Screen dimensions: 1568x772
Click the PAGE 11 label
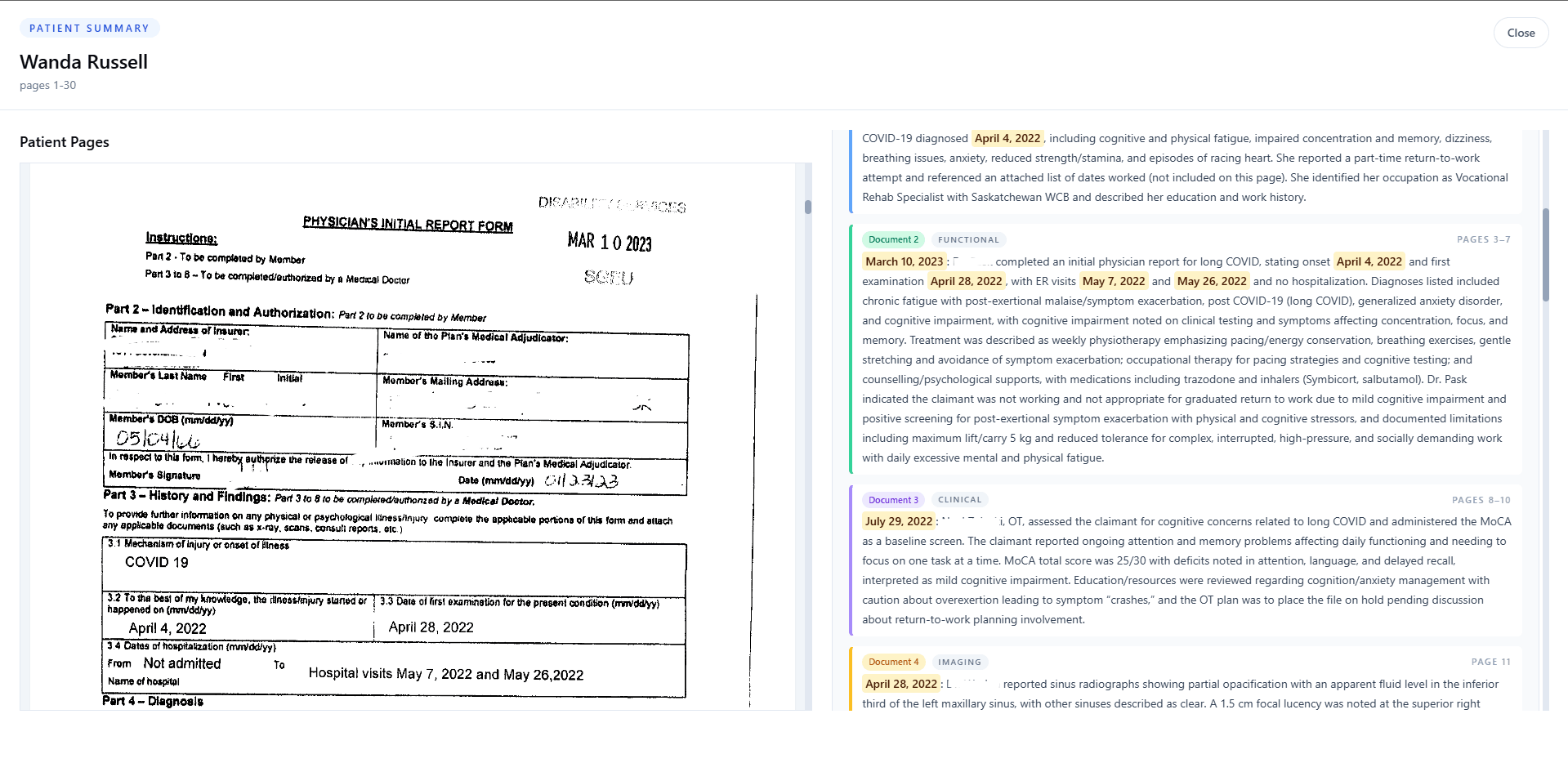pos(1490,662)
